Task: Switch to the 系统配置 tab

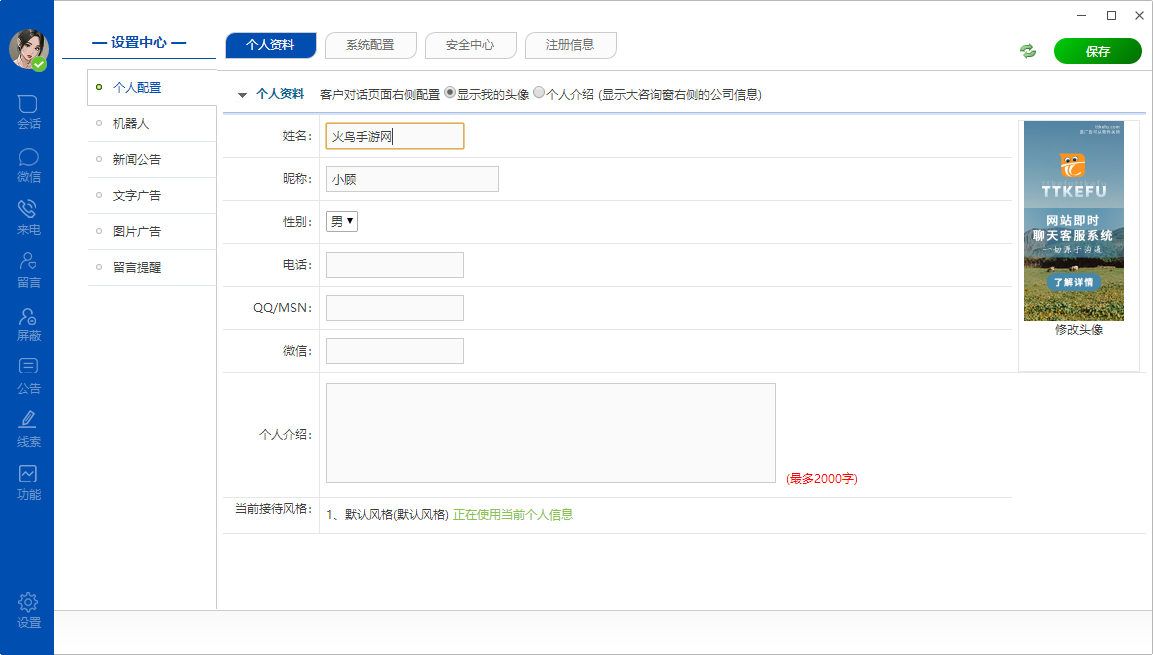Action: pyautogui.click(x=371, y=45)
